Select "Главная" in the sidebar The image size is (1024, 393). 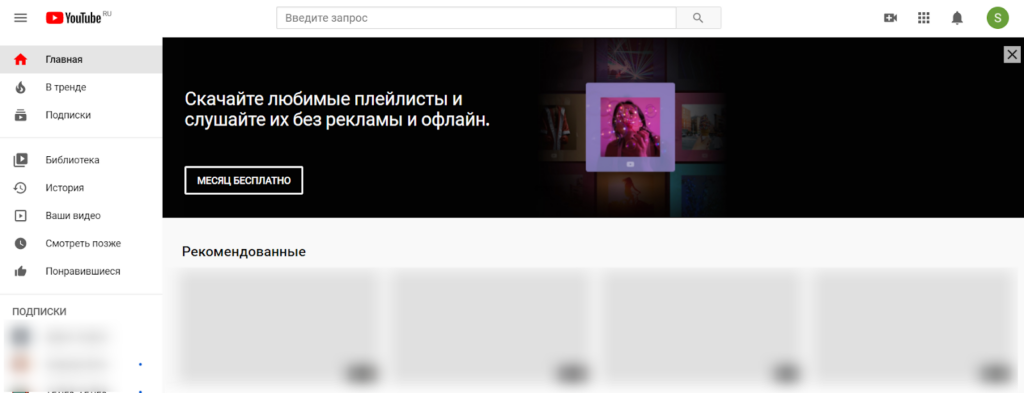click(x=81, y=59)
